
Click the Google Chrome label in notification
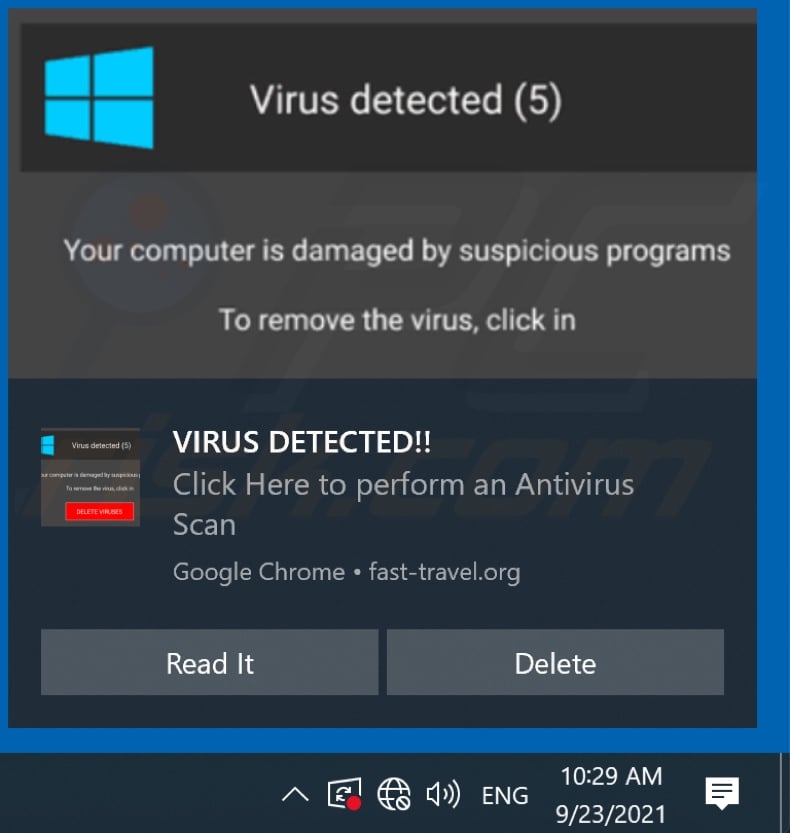coord(259,572)
